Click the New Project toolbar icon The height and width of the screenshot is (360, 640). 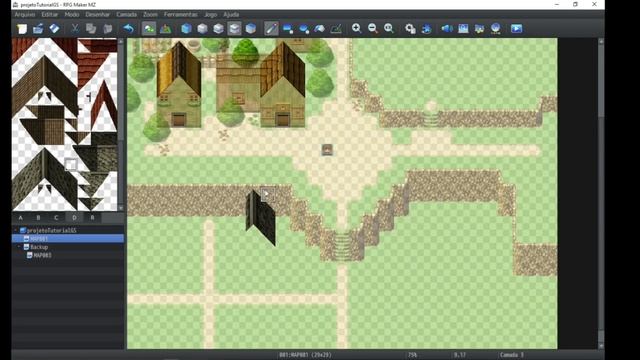coord(22,29)
